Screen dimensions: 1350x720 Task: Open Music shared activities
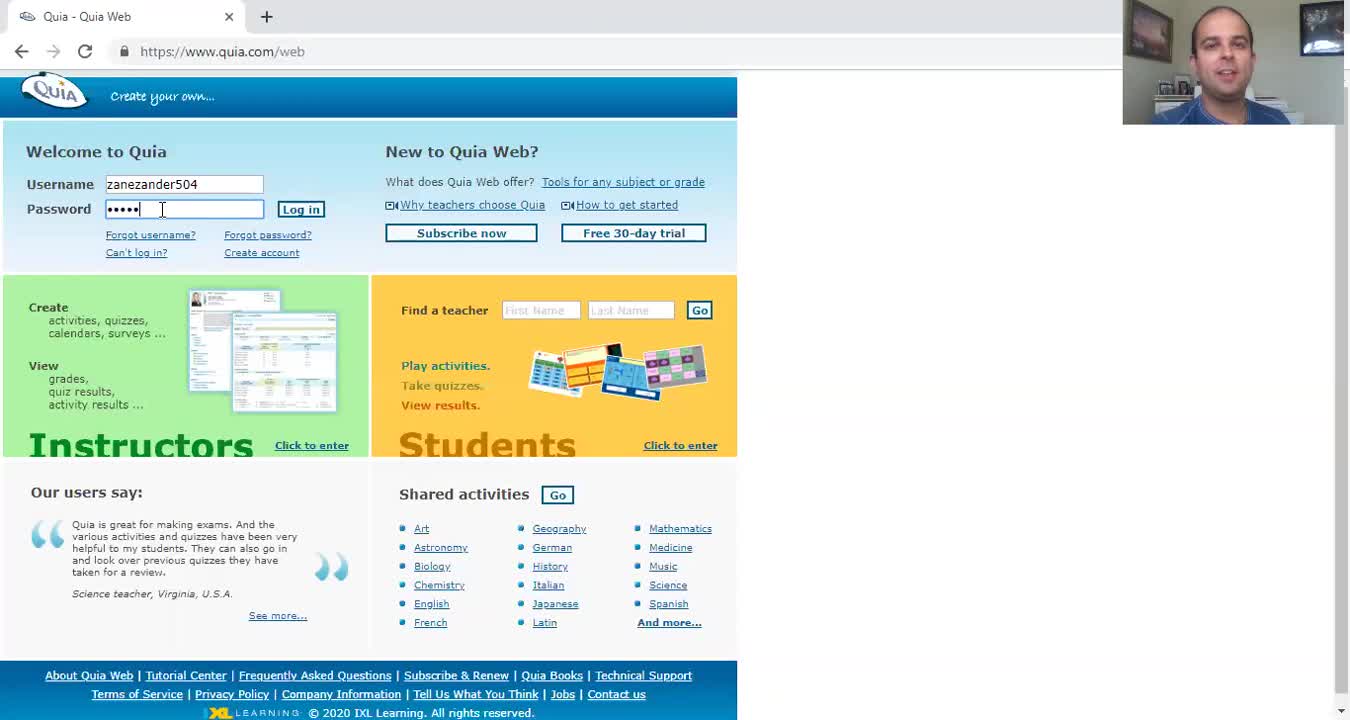tap(663, 567)
